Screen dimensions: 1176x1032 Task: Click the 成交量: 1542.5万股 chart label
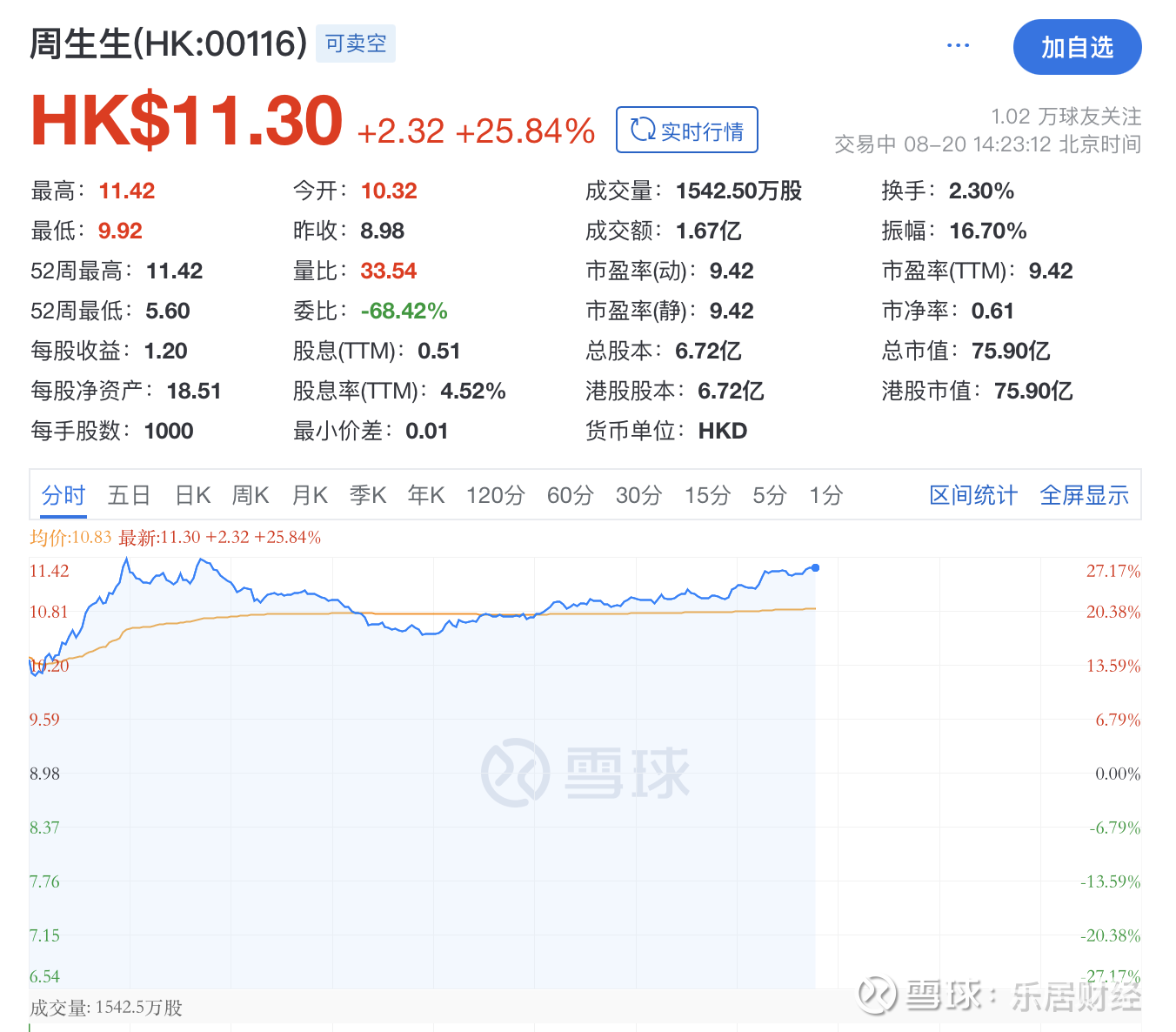click(106, 1008)
